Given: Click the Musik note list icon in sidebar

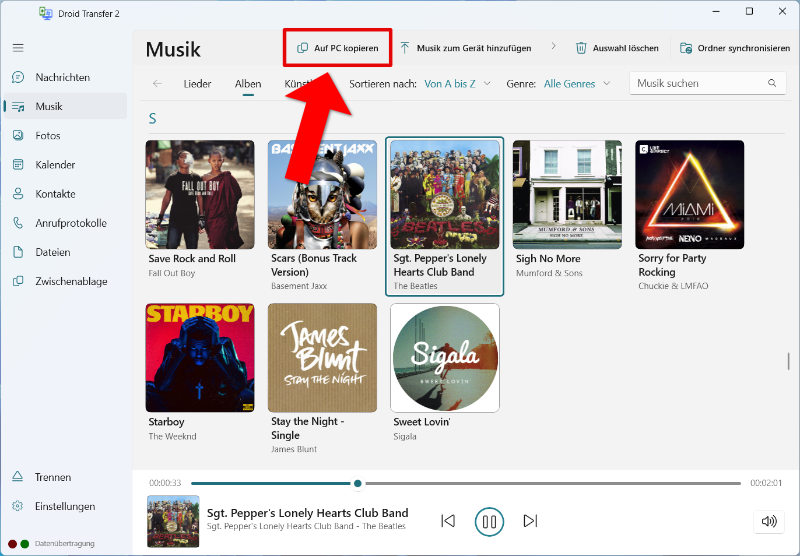Looking at the screenshot, I should pyautogui.click(x=18, y=107).
